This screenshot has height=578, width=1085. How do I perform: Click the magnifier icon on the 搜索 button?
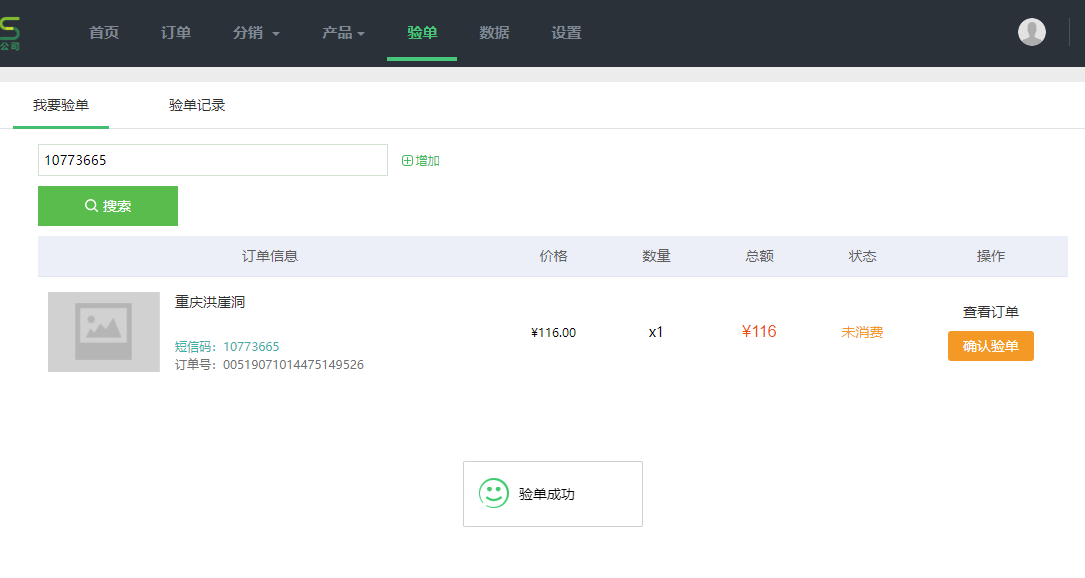(89, 205)
